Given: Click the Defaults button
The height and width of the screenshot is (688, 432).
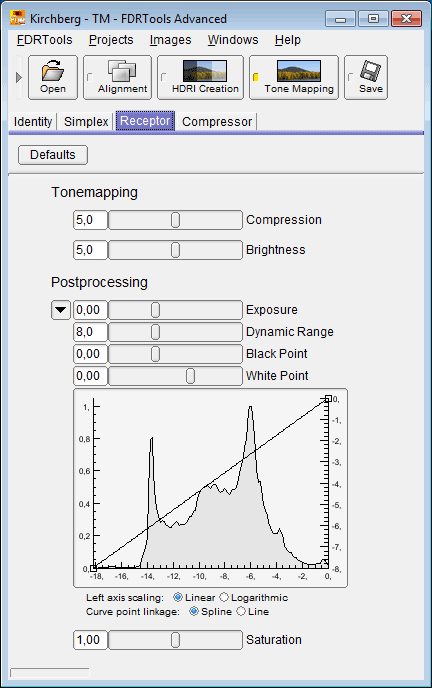Looking at the screenshot, I should [x=53, y=155].
